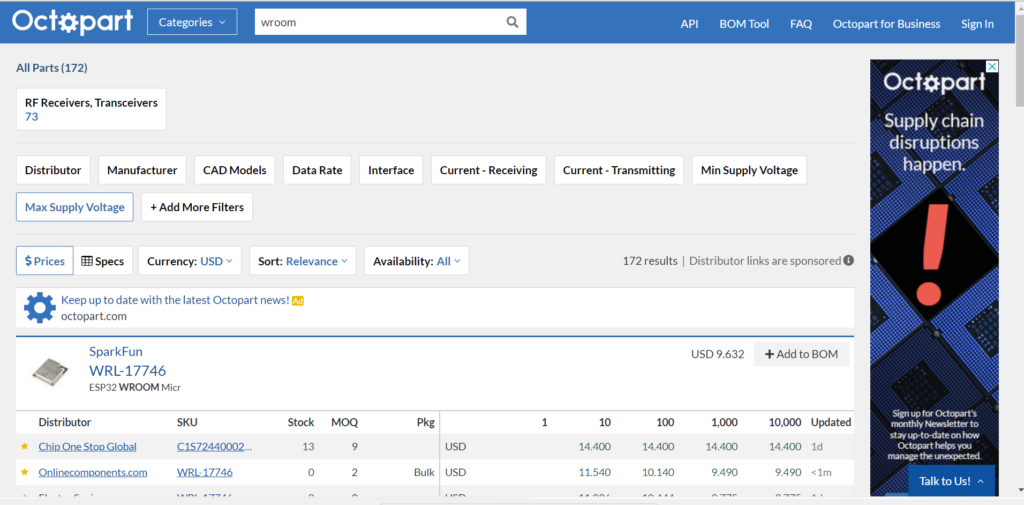Image resolution: width=1024 pixels, height=505 pixels.
Task: Open the Currency USD dropdown
Action: point(189,261)
